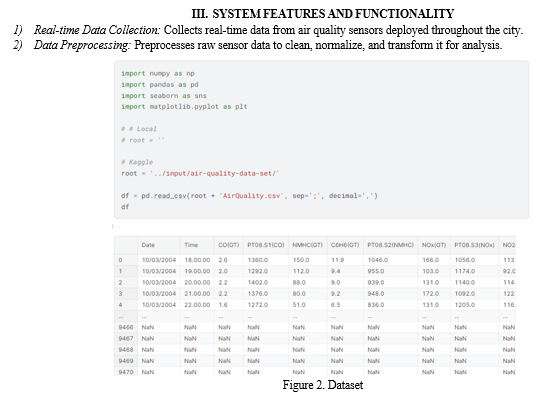Click the '1205.0' cell in row 4
This screenshot has height=409, width=552.
tap(465, 305)
